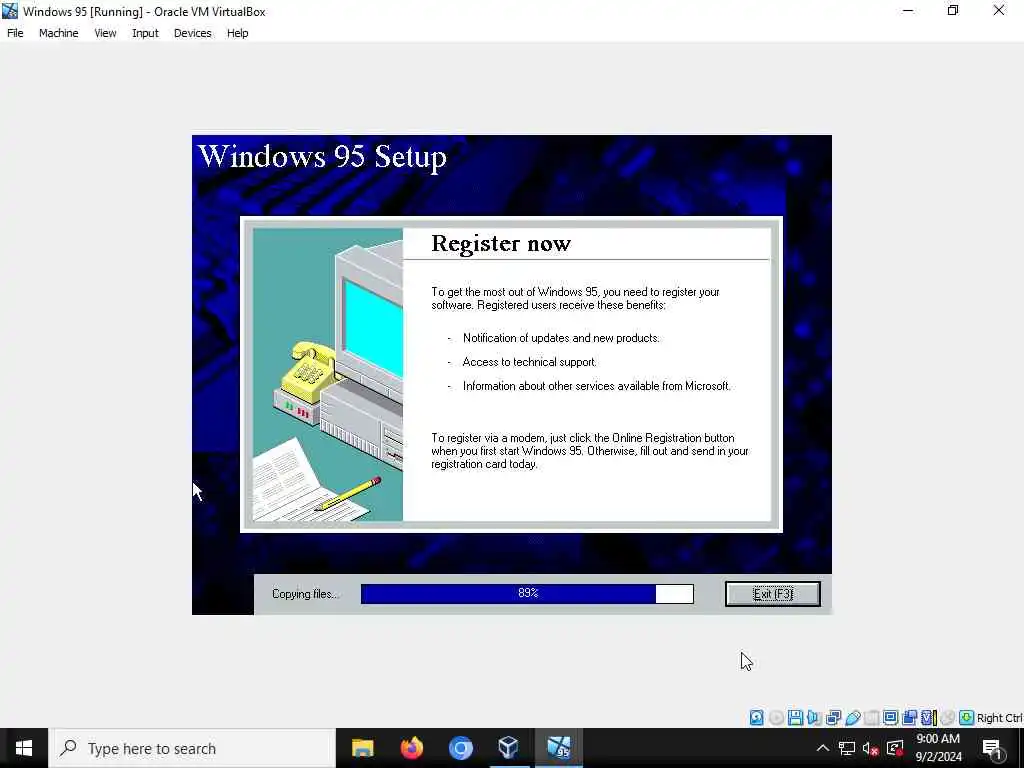The width and height of the screenshot is (1024, 768).
Task: Click the Right Ctrl host key label
Action: [999, 718]
